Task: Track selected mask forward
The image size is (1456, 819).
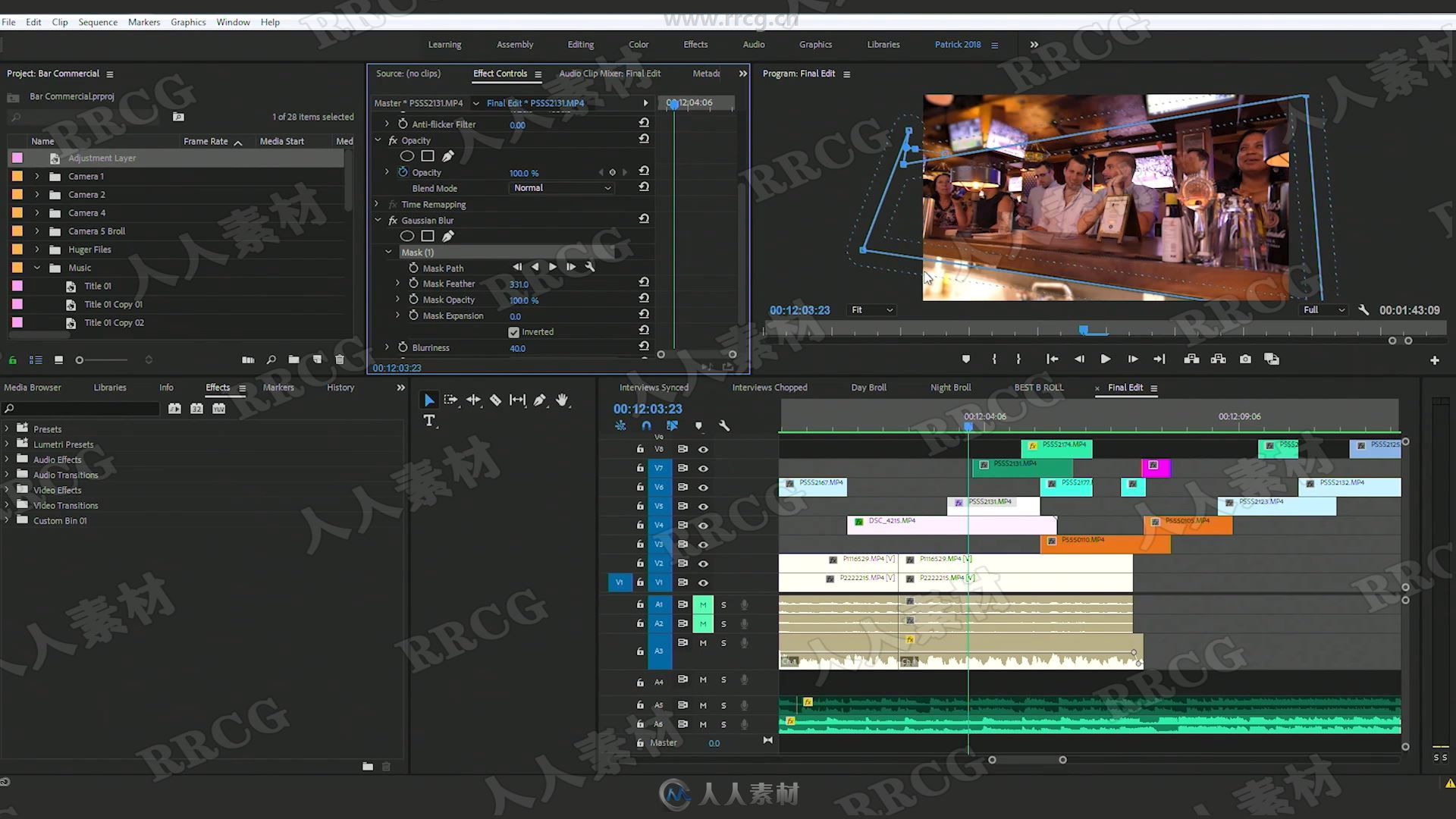Action: (x=553, y=267)
